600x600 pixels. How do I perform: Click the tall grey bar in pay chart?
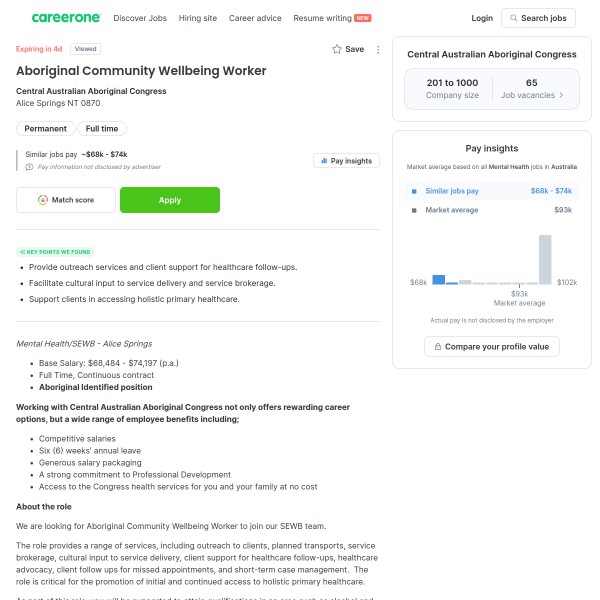545,260
